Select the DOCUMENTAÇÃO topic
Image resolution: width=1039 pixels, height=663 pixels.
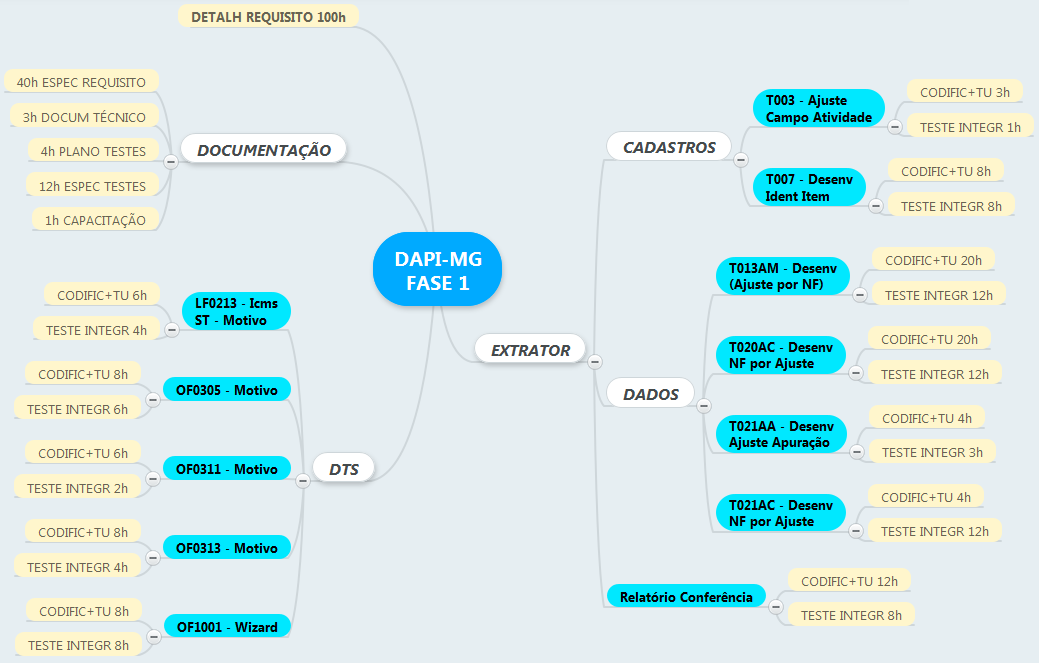click(x=264, y=150)
